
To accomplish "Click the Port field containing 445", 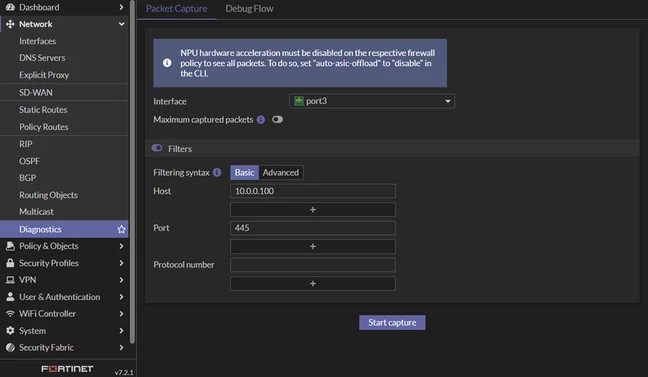I will (x=313, y=228).
